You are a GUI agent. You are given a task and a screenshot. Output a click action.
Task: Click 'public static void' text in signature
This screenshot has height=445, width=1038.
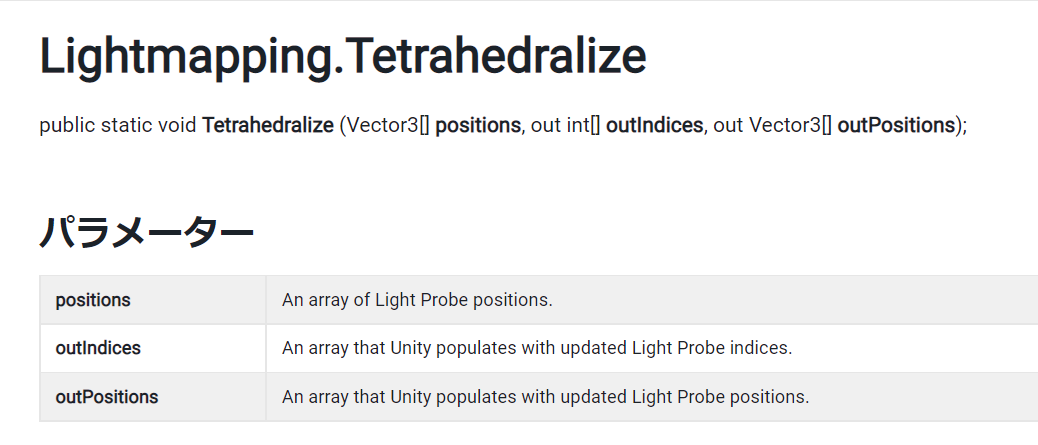pyautogui.click(x=118, y=125)
